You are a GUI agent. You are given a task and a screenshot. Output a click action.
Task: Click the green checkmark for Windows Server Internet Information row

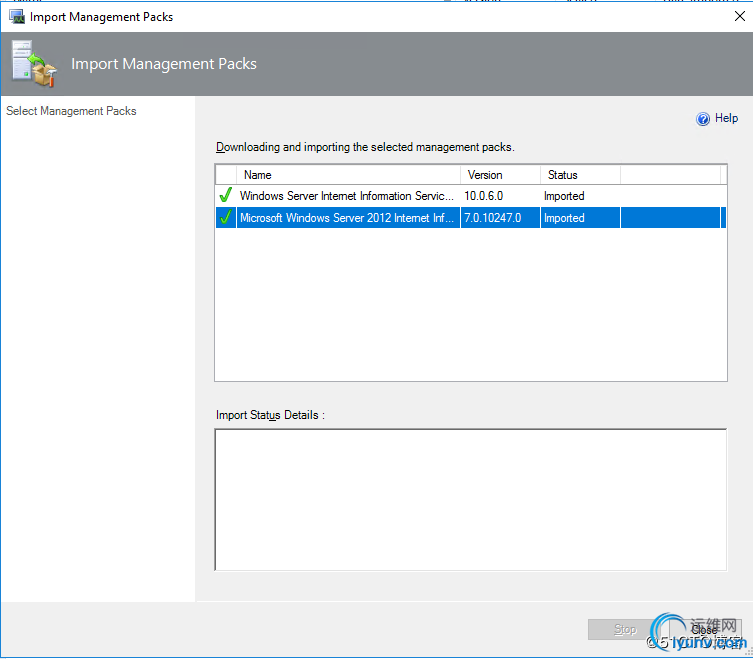tap(226, 195)
